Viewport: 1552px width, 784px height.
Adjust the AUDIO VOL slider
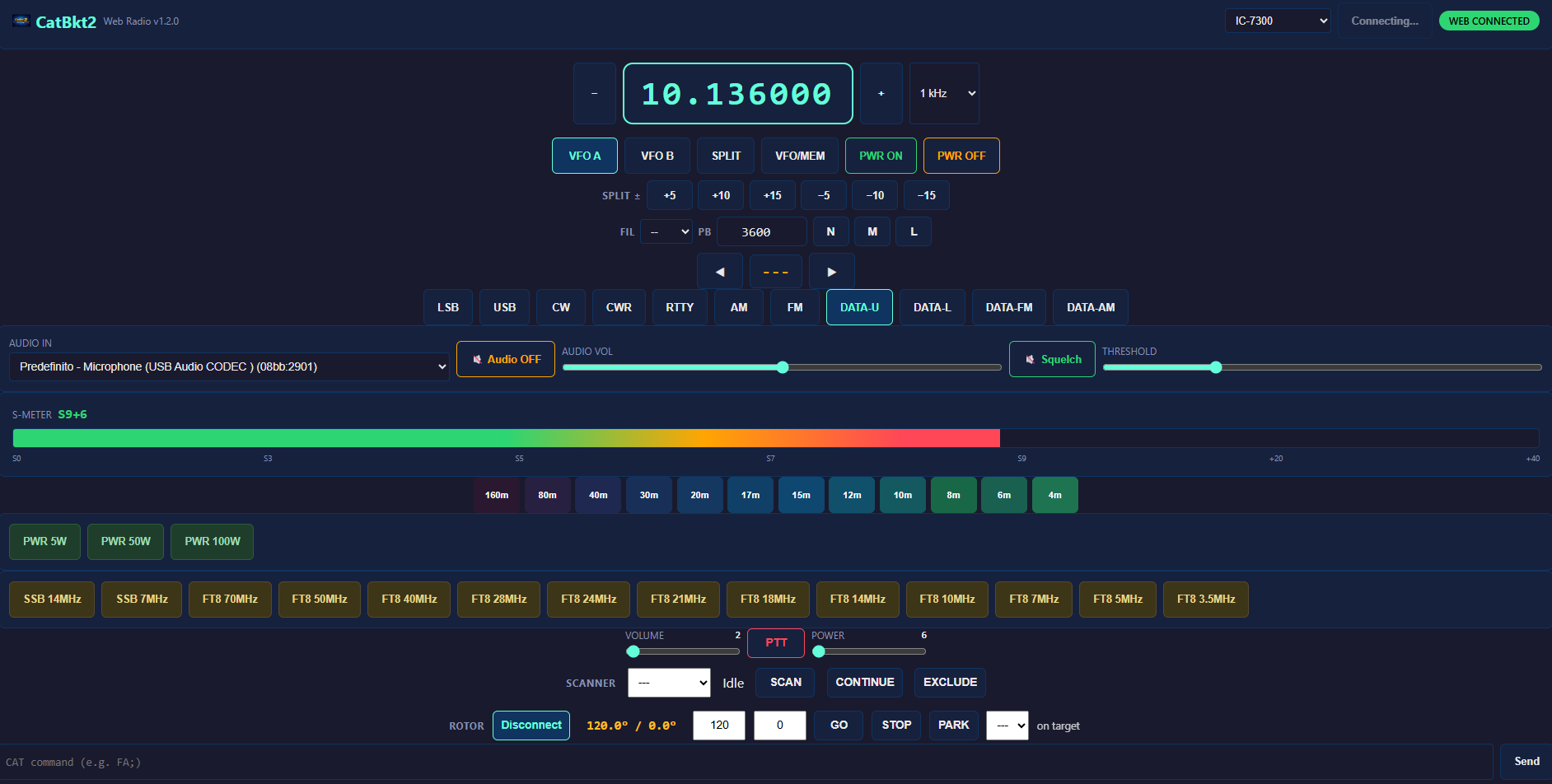(x=782, y=367)
